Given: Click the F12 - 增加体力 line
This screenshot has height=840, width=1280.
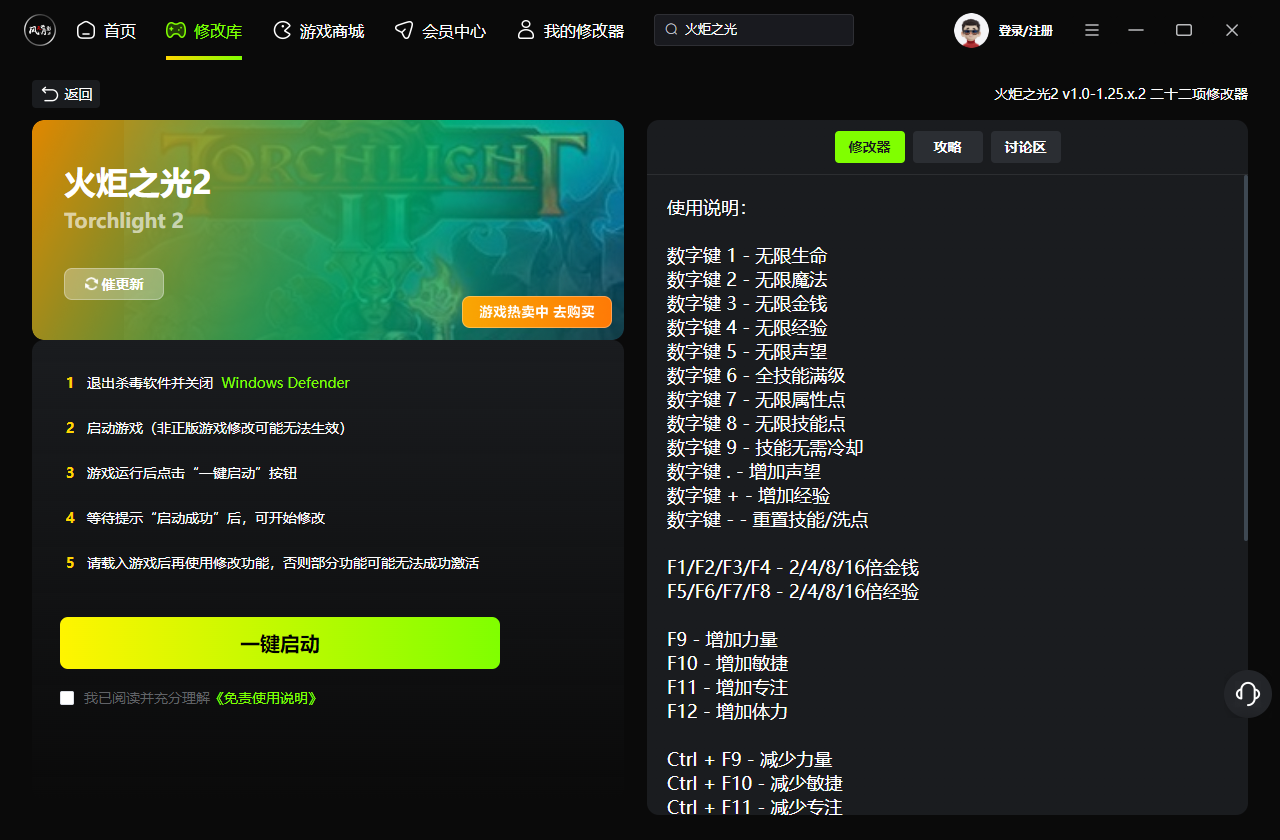Looking at the screenshot, I should click(728, 712).
